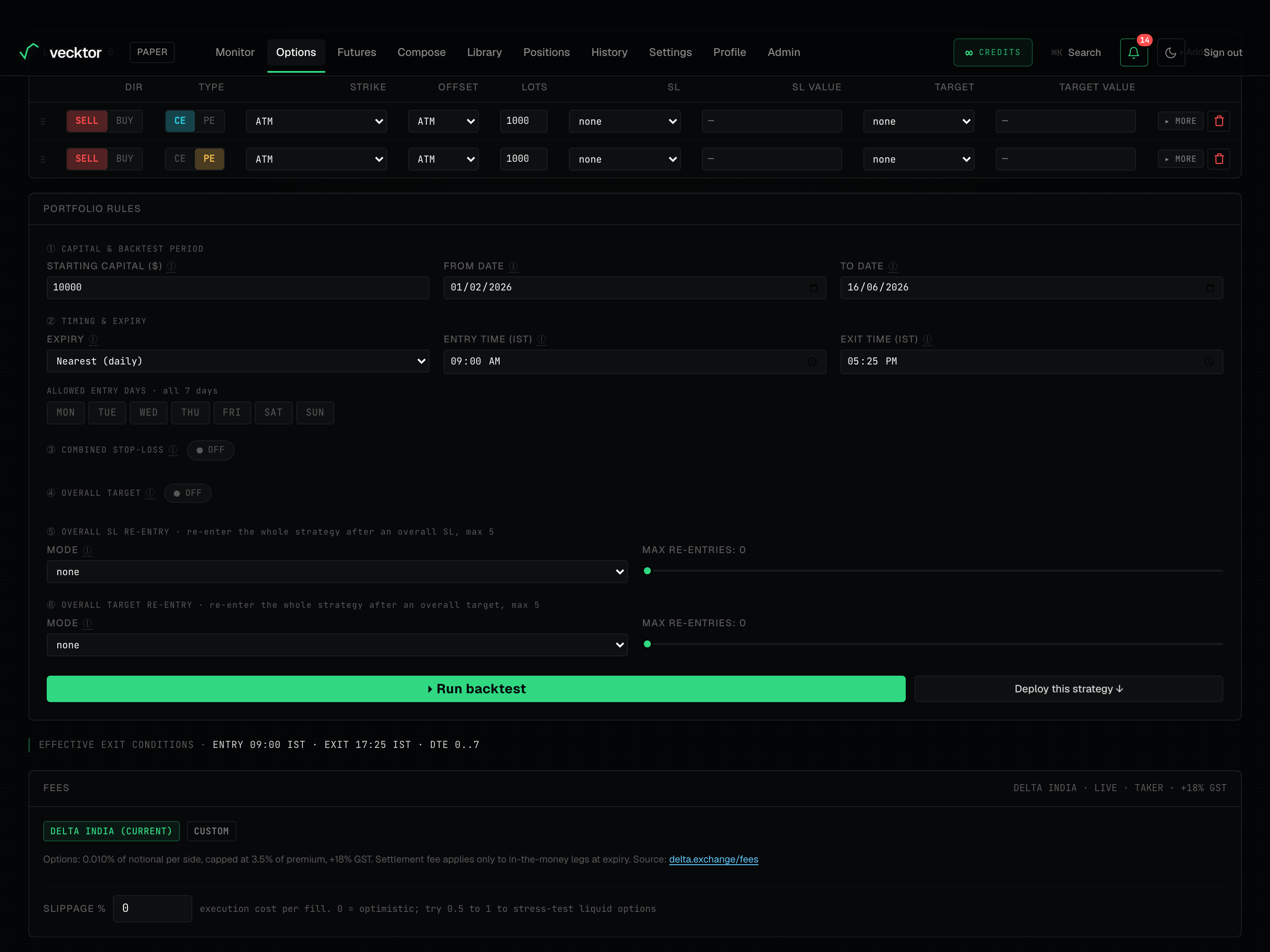Show info tooltip for From Date
This screenshot has width=1270, height=952.
coord(513,266)
